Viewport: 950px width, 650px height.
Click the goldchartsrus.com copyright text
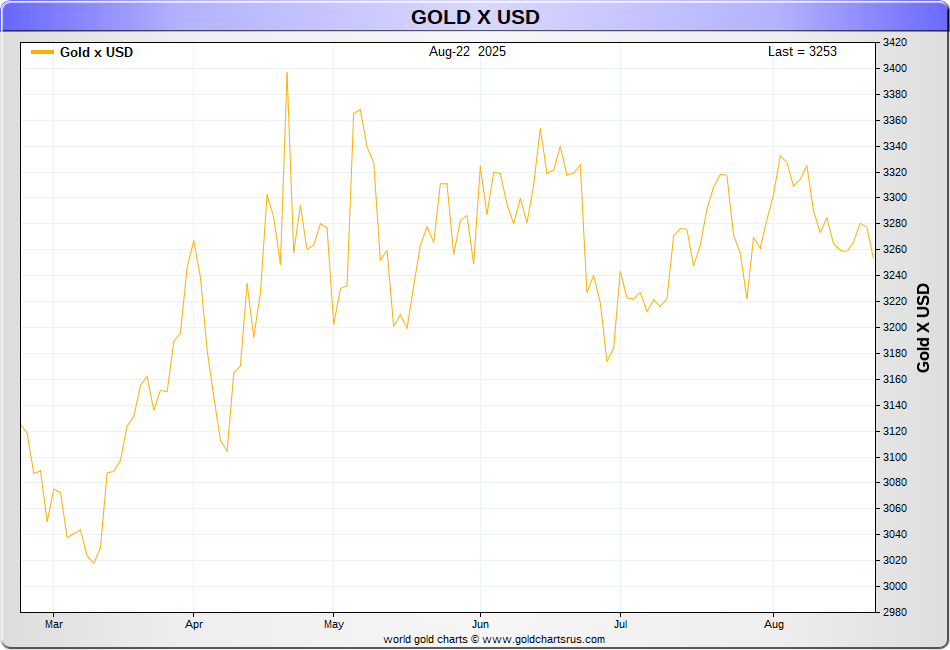click(x=494, y=640)
